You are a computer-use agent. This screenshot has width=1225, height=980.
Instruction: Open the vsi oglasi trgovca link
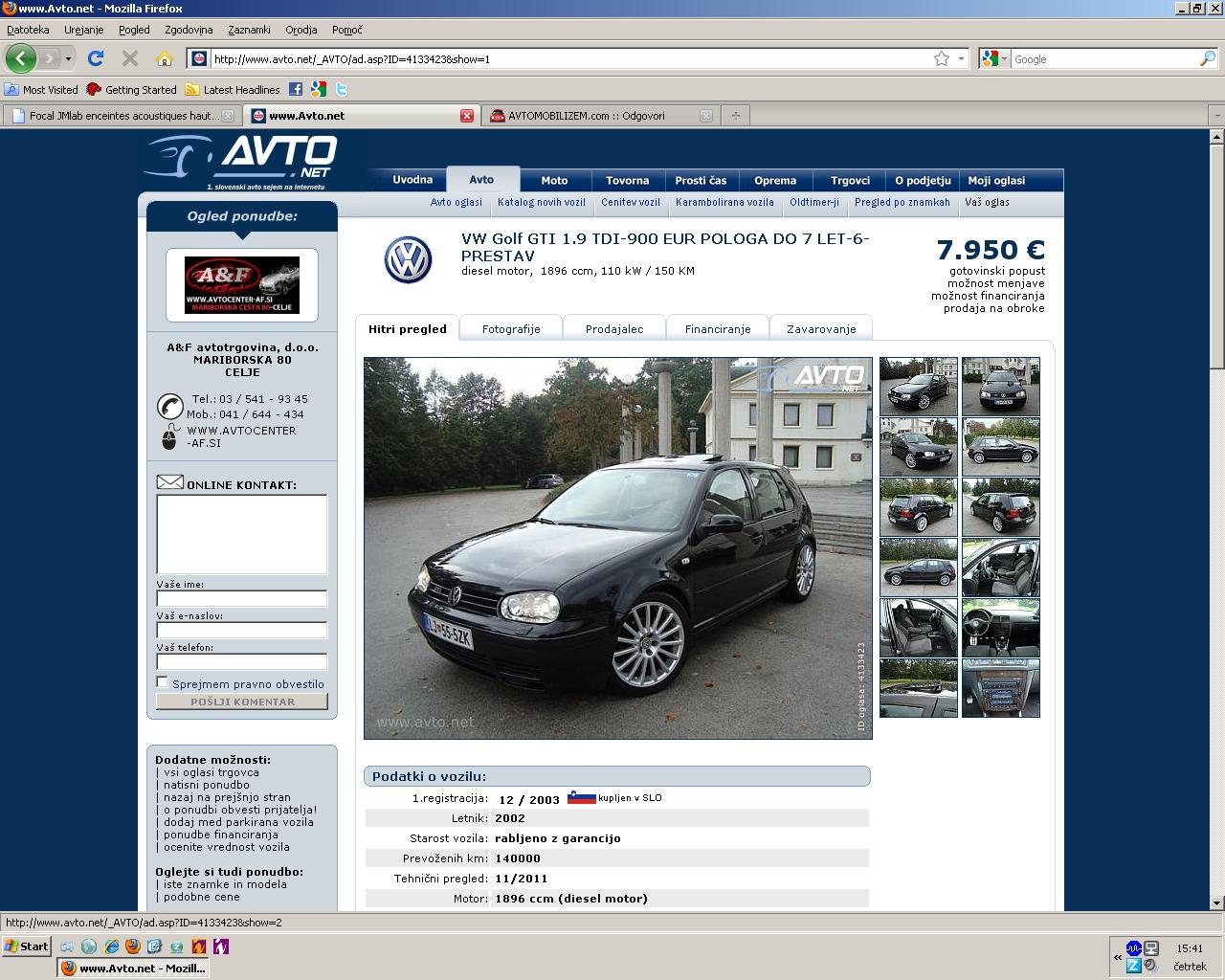[211, 772]
